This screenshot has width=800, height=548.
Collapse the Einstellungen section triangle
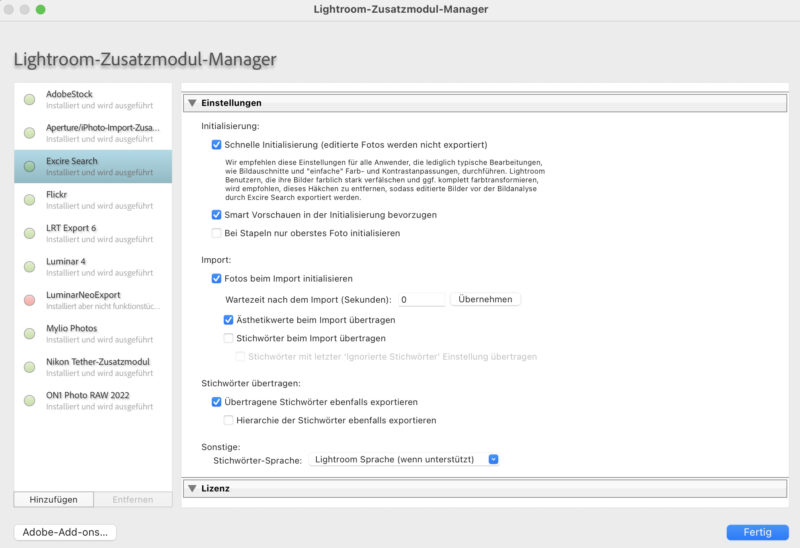(192, 103)
